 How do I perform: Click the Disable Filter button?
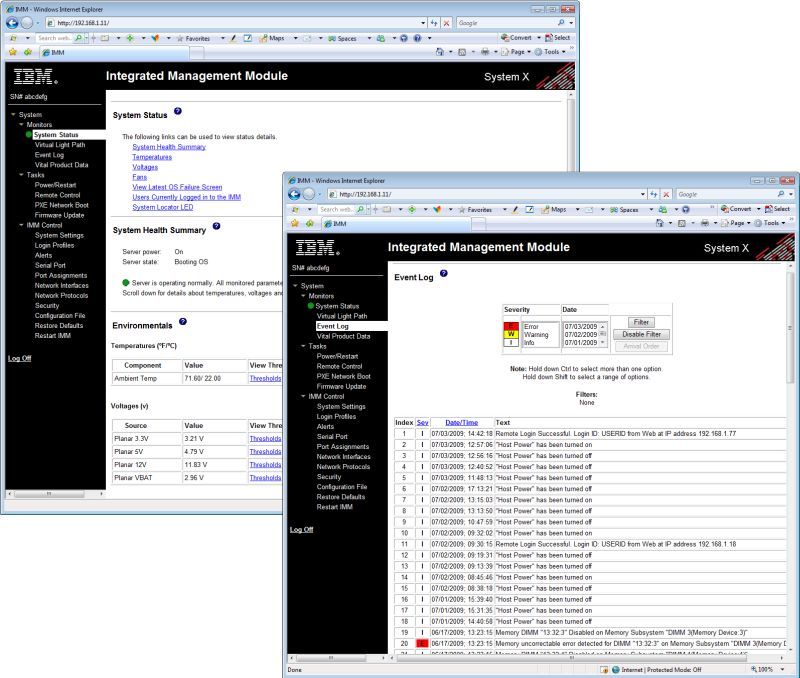coord(641,335)
